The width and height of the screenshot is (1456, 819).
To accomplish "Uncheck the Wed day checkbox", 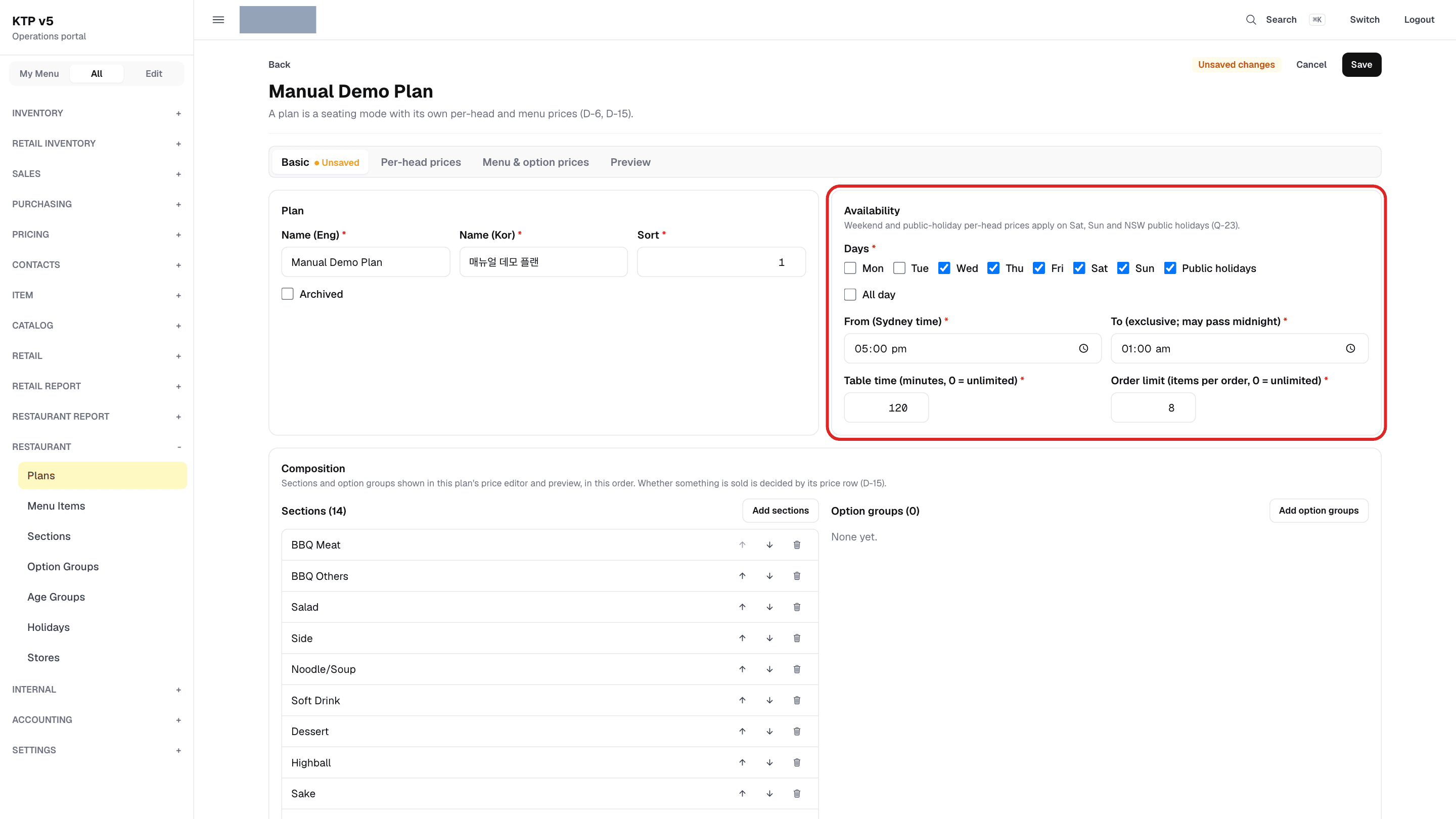I will (943, 268).
